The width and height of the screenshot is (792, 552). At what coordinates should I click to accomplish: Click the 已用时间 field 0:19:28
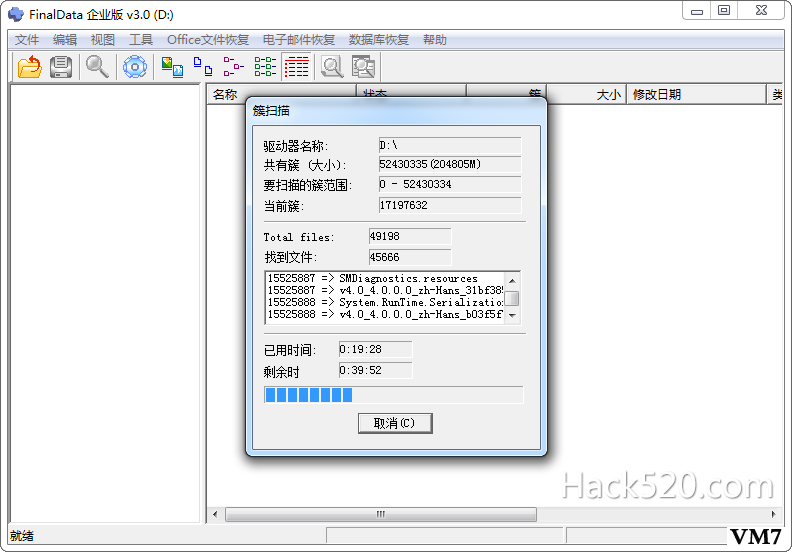click(375, 349)
